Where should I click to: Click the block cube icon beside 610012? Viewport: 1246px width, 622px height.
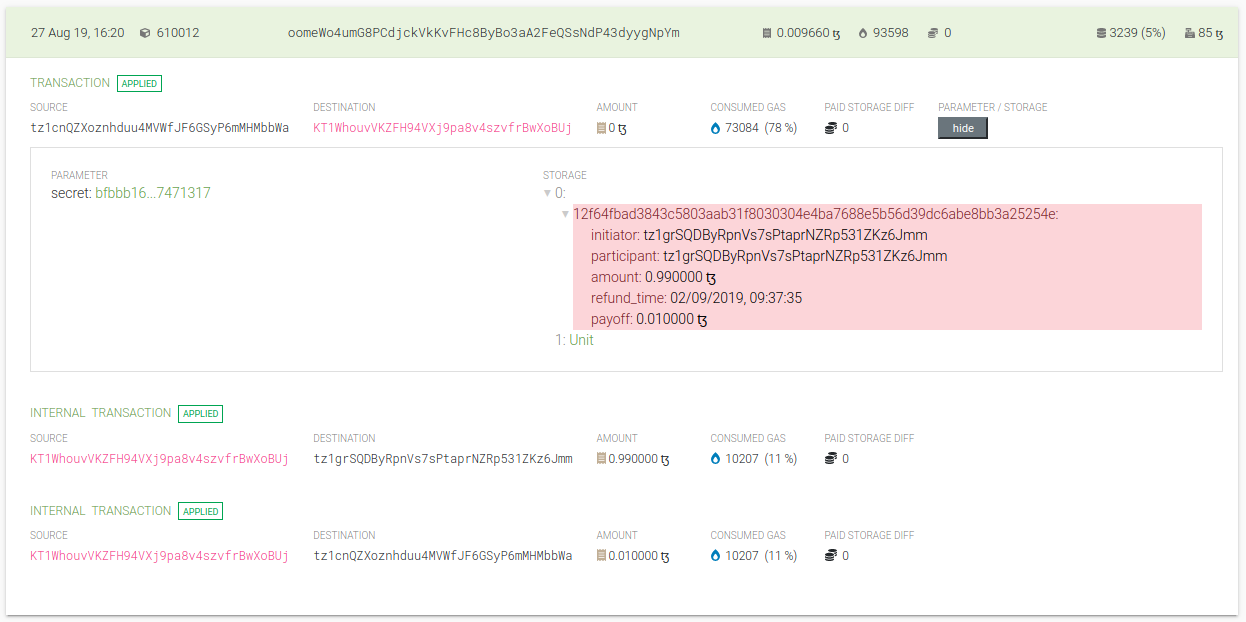tap(145, 33)
